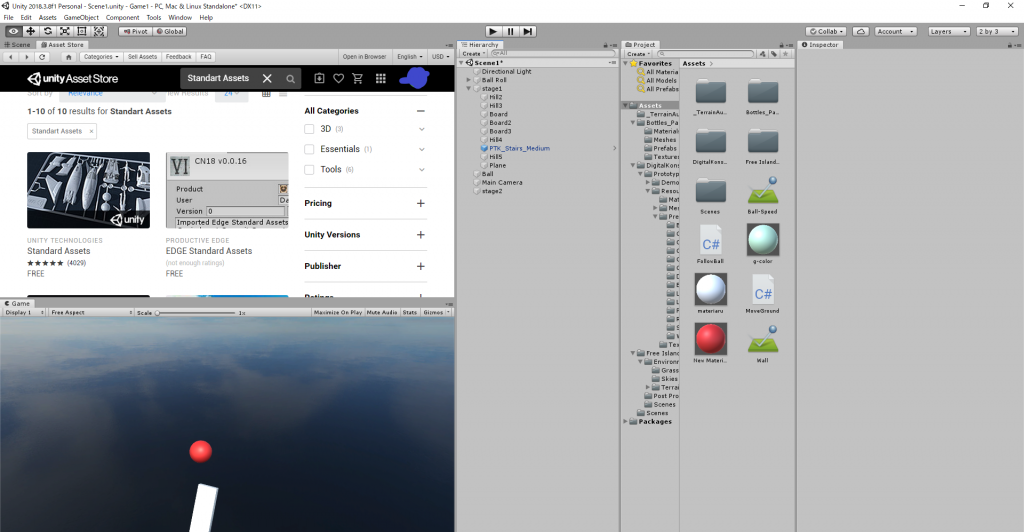Check the 3D category filter
This screenshot has width=1024, height=532.
click(x=310, y=129)
